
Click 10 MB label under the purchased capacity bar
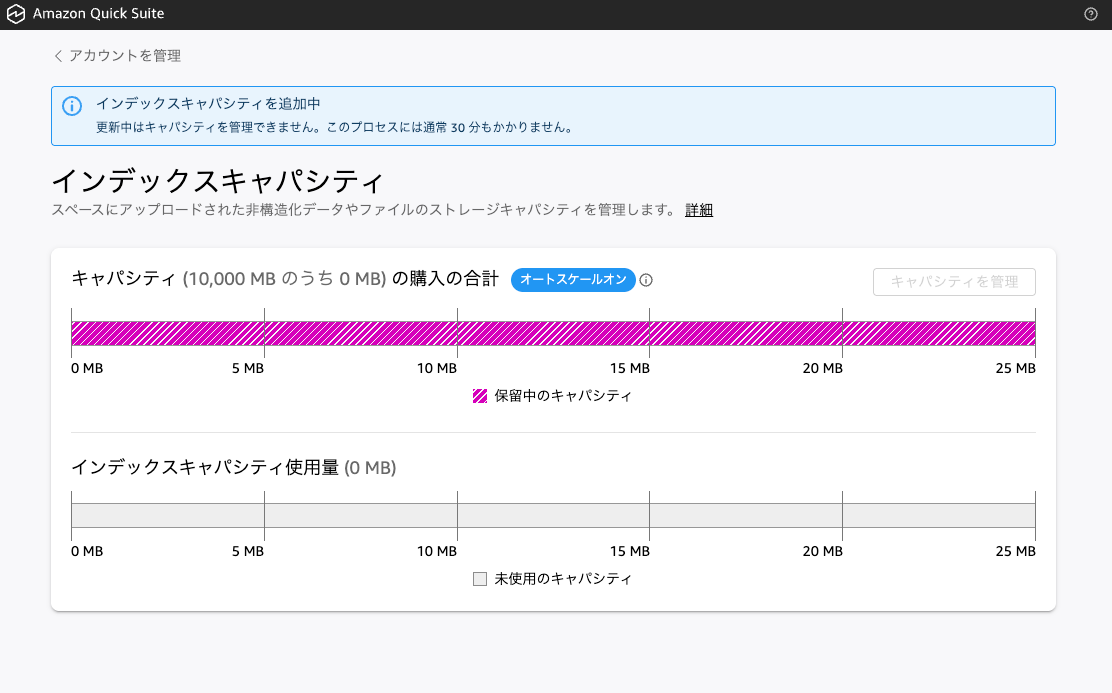(x=437, y=369)
